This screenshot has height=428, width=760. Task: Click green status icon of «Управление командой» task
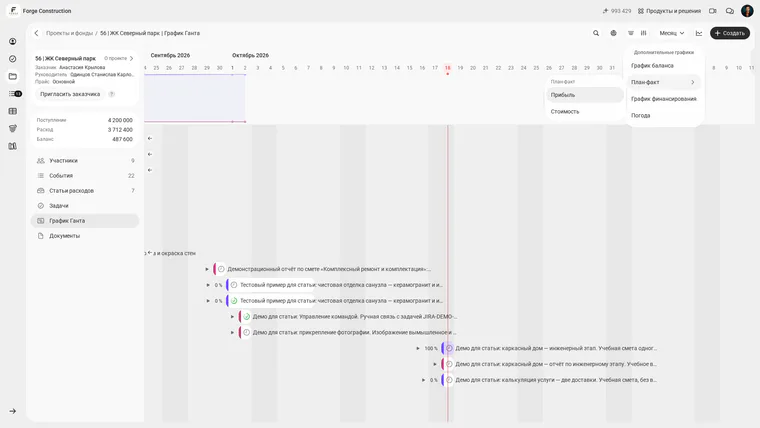point(246,317)
